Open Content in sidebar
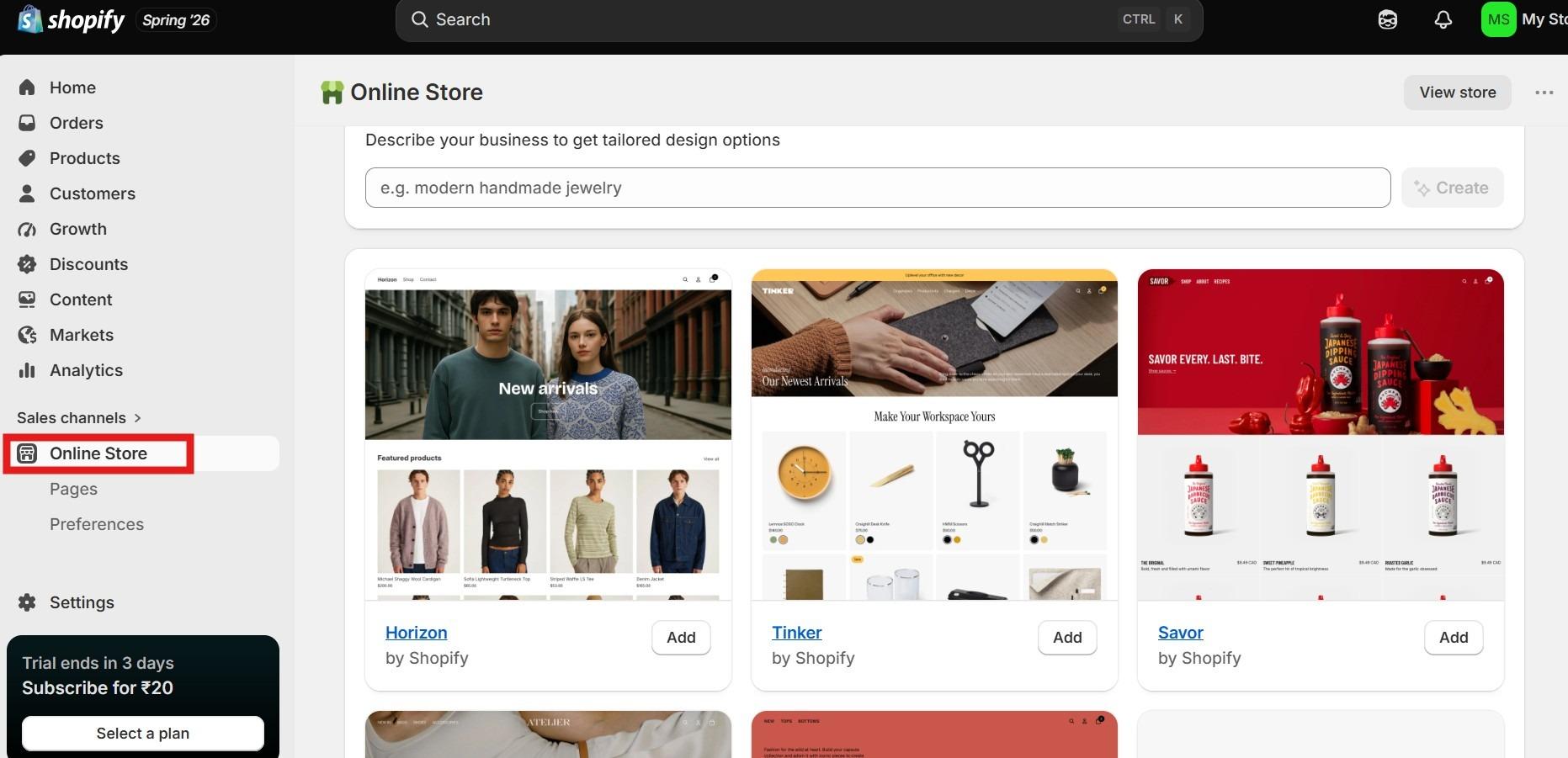The image size is (1568, 758). coord(81,299)
